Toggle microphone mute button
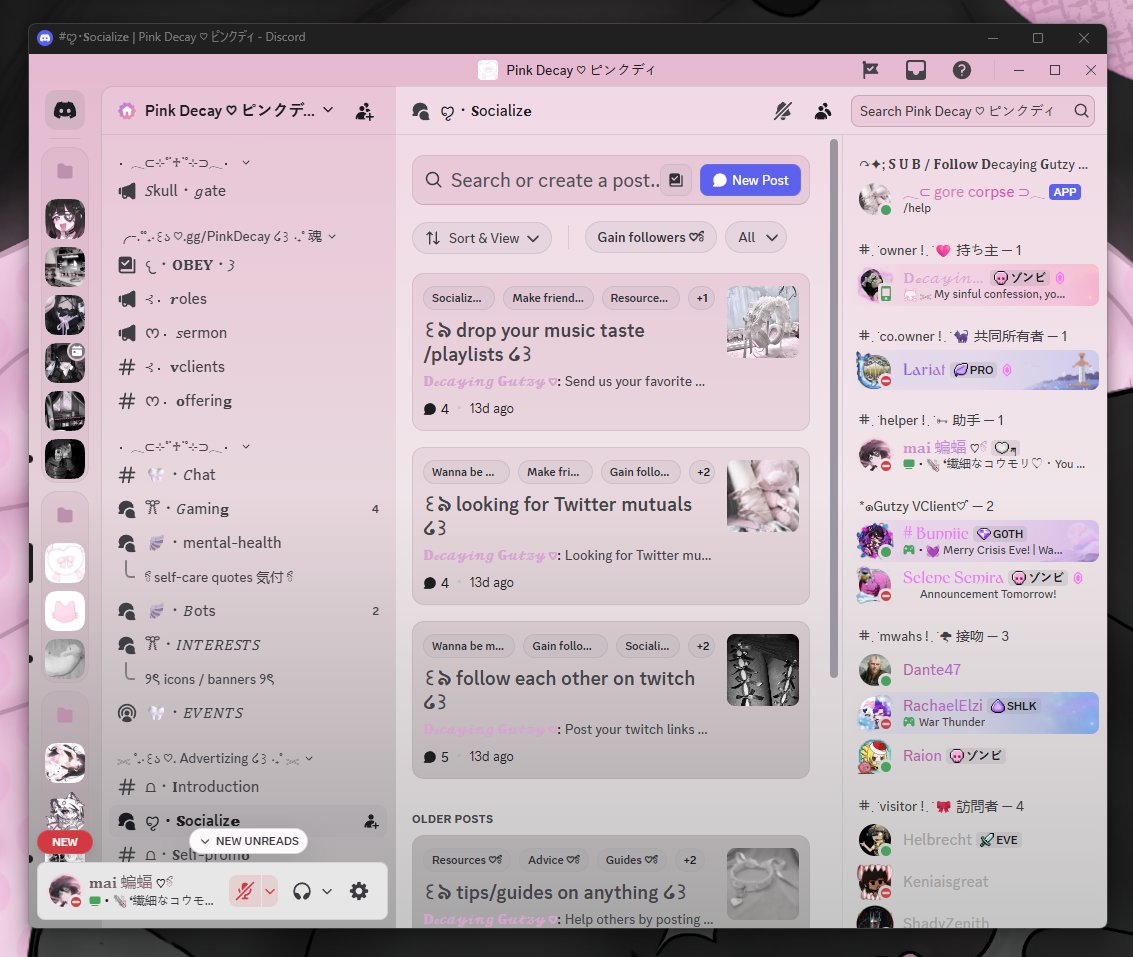The width and height of the screenshot is (1133, 957). [x=244, y=891]
